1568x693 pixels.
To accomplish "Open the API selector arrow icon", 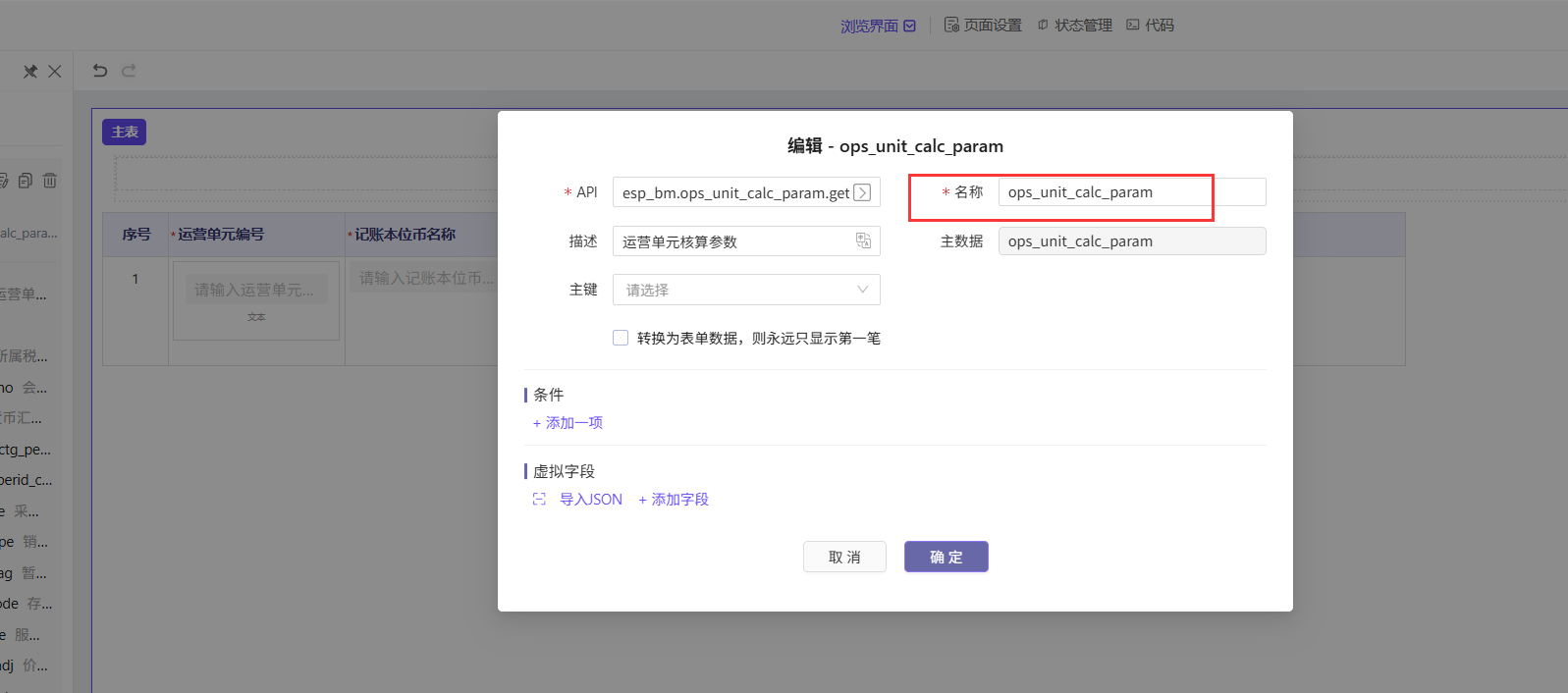I will coord(862,192).
